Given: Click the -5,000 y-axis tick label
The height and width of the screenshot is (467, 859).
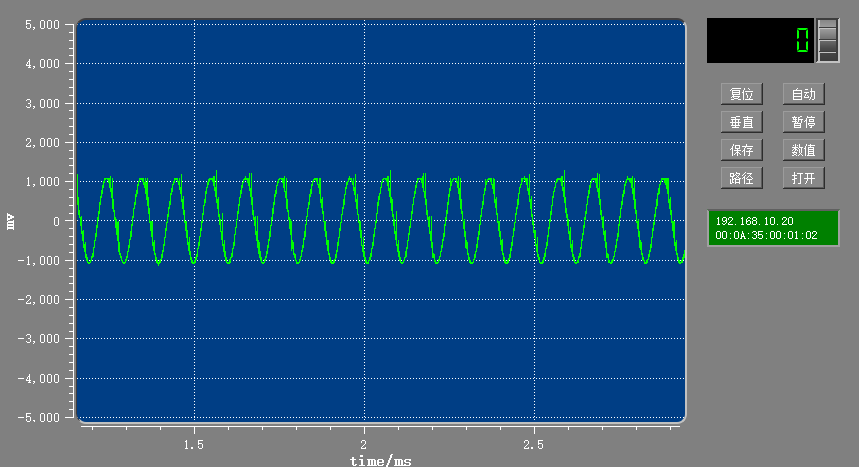Looking at the screenshot, I should 39,418.
